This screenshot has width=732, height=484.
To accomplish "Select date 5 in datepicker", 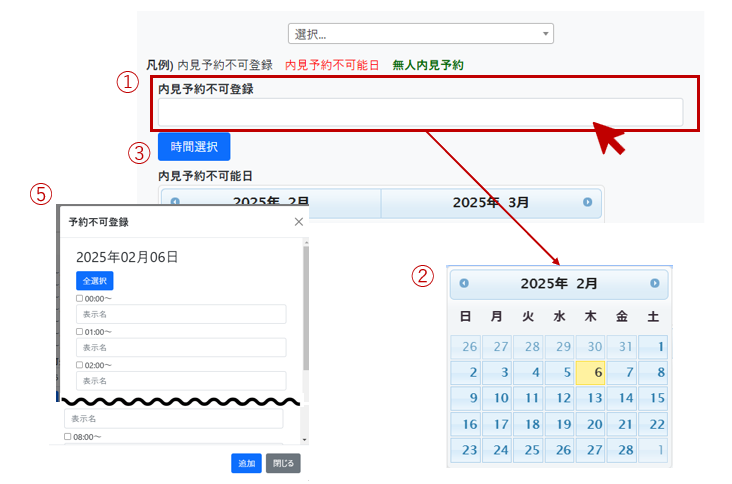I will pos(559,372).
